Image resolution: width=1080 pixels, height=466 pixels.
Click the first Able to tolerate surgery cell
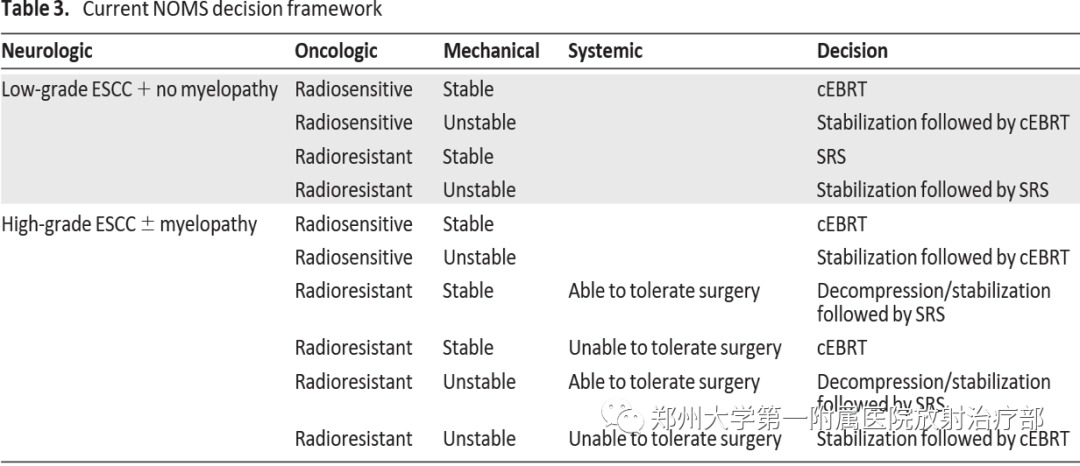(663, 292)
